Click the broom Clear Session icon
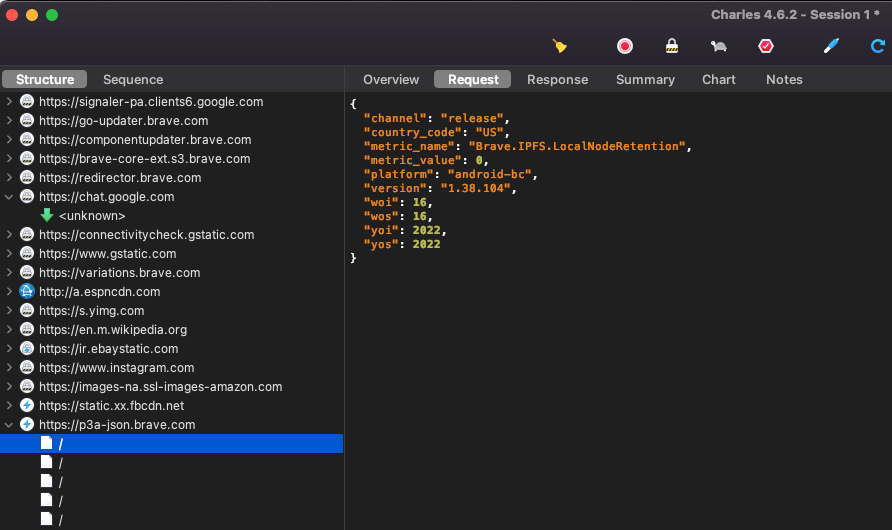 (x=560, y=46)
